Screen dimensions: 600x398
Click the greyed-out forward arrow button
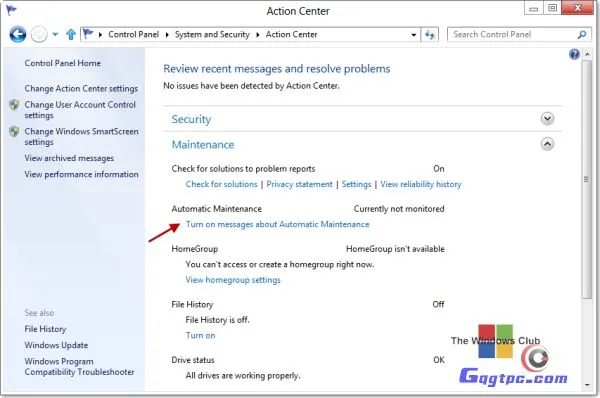click(39, 34)
